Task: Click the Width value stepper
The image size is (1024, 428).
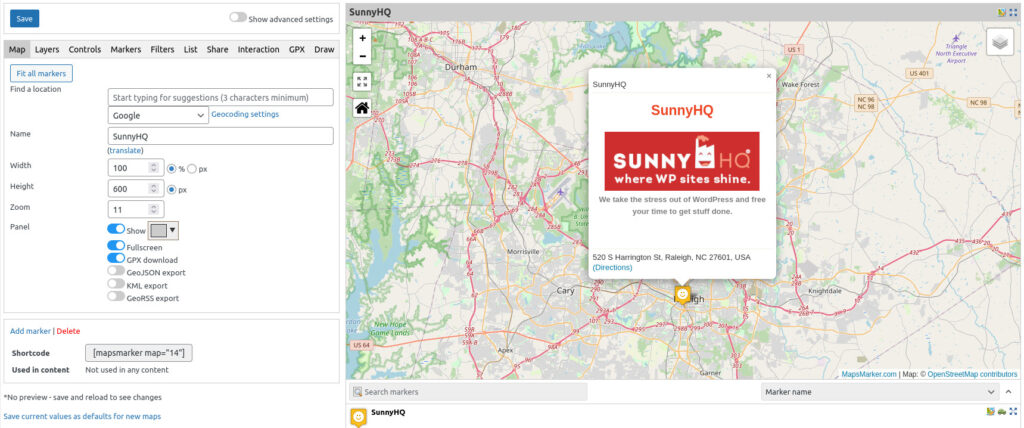Action: point(153,168)
